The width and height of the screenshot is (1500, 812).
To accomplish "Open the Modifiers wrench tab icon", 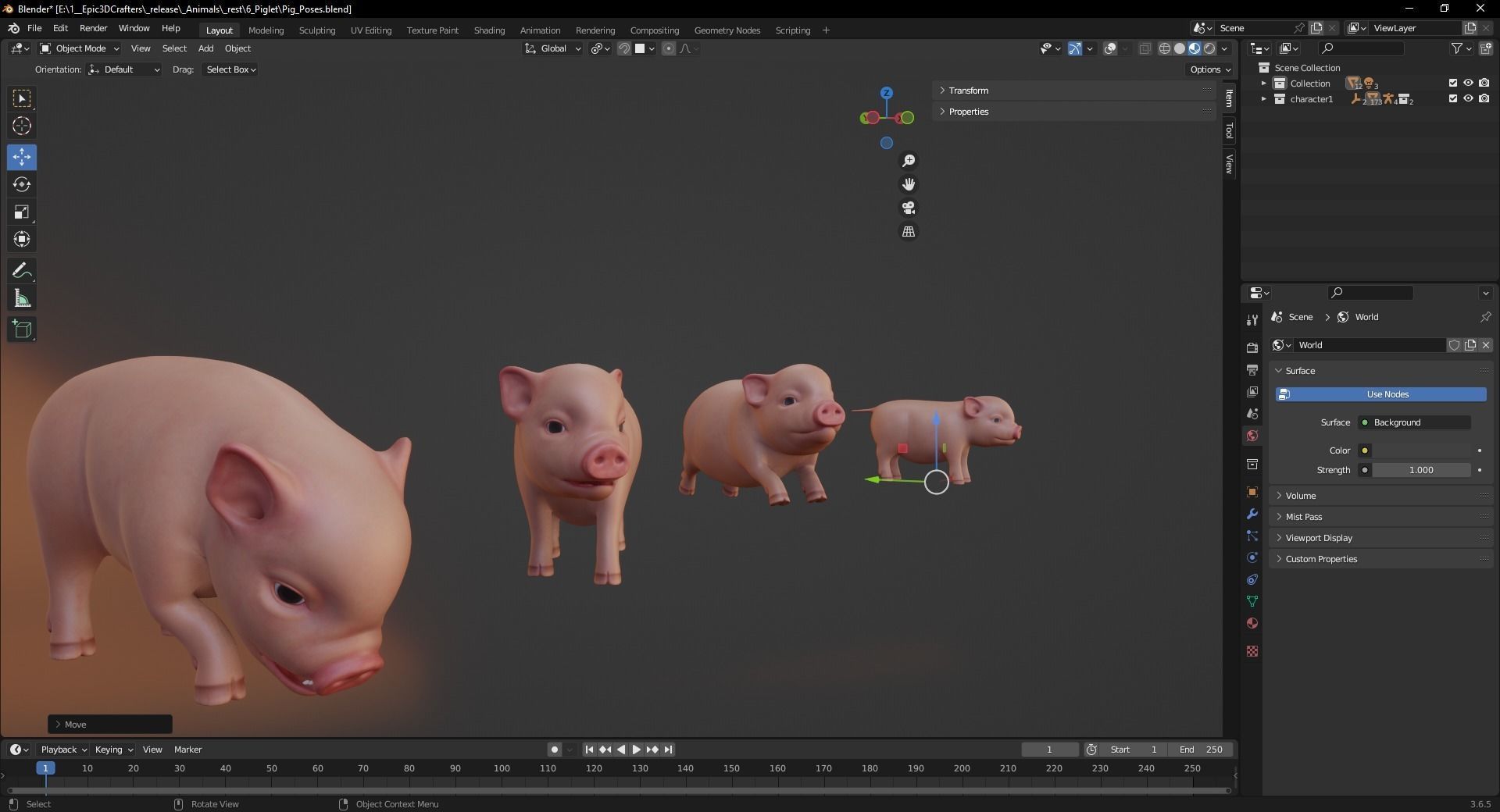I will pos(1252,514).
